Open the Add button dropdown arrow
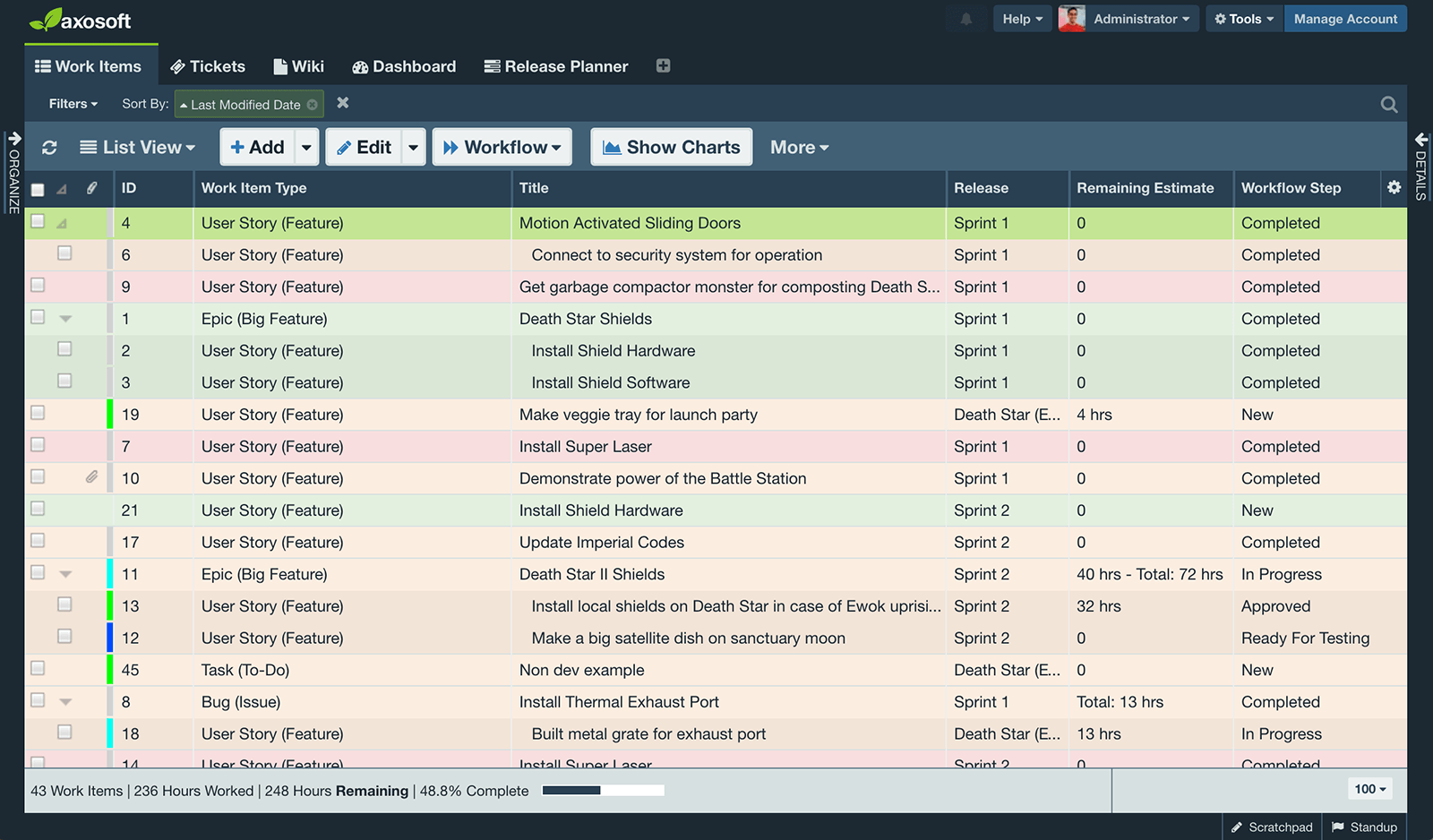The height and width of the screenshot is (840, 1433). pos(306,147)
